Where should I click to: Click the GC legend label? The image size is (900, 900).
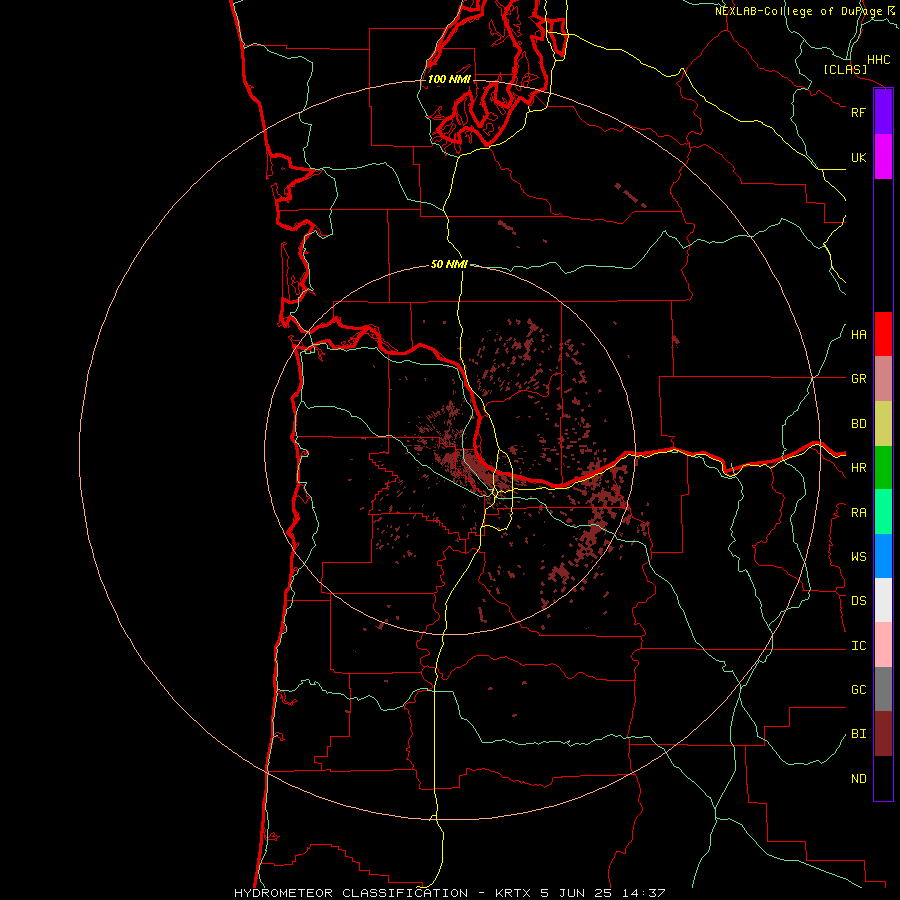[x=858, y=690]
